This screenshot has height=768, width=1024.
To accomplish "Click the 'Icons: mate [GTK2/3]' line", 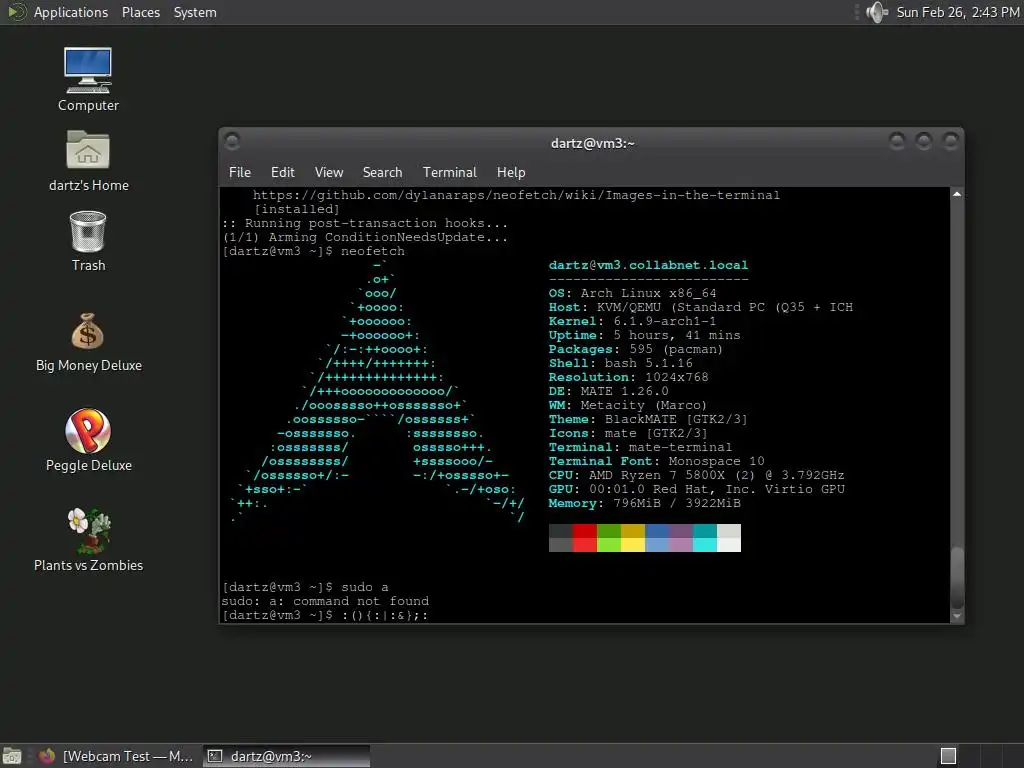I will 628,433.
